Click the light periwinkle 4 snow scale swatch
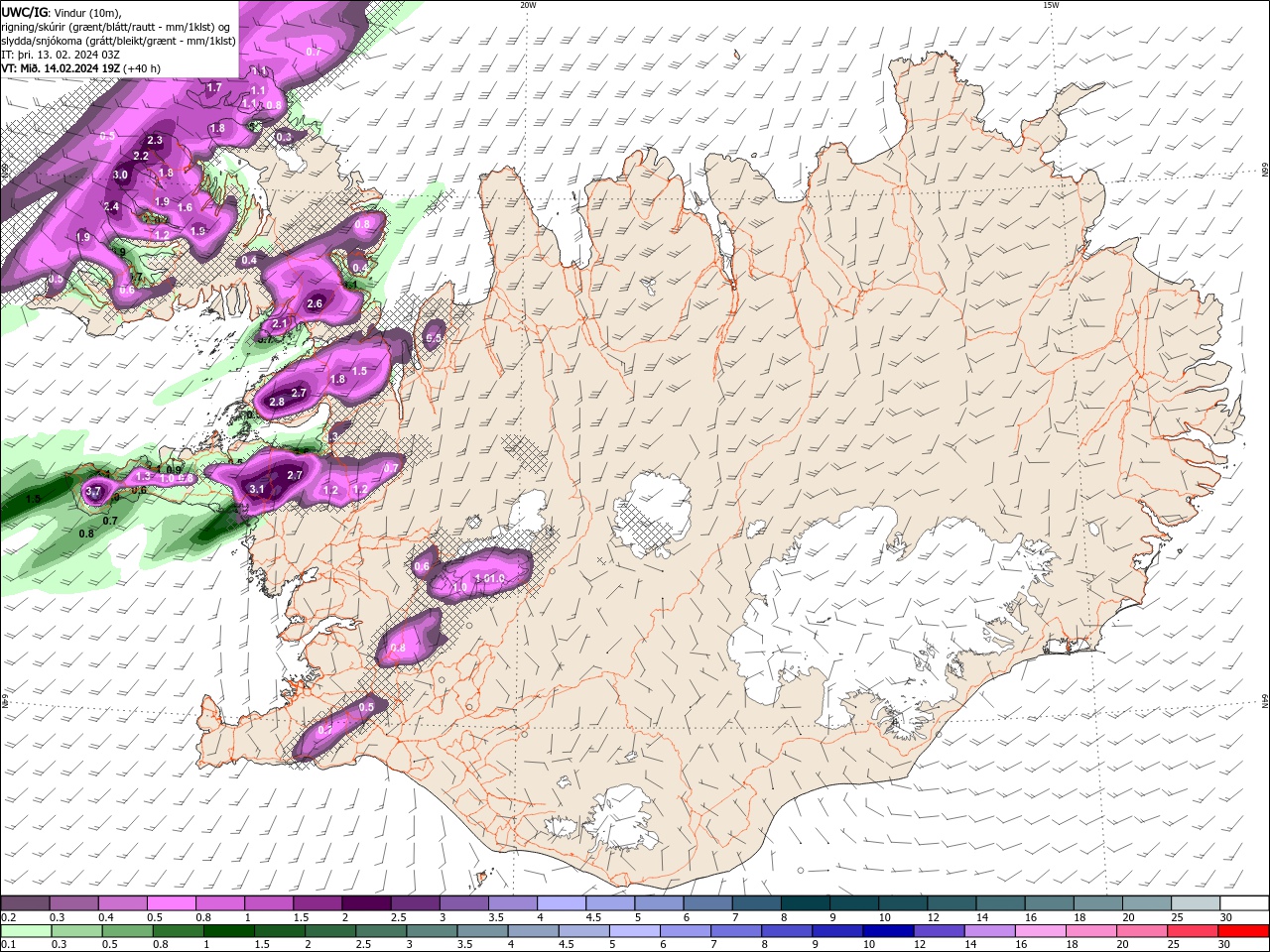The image size is (1270, 952). (x=562, y=903)
